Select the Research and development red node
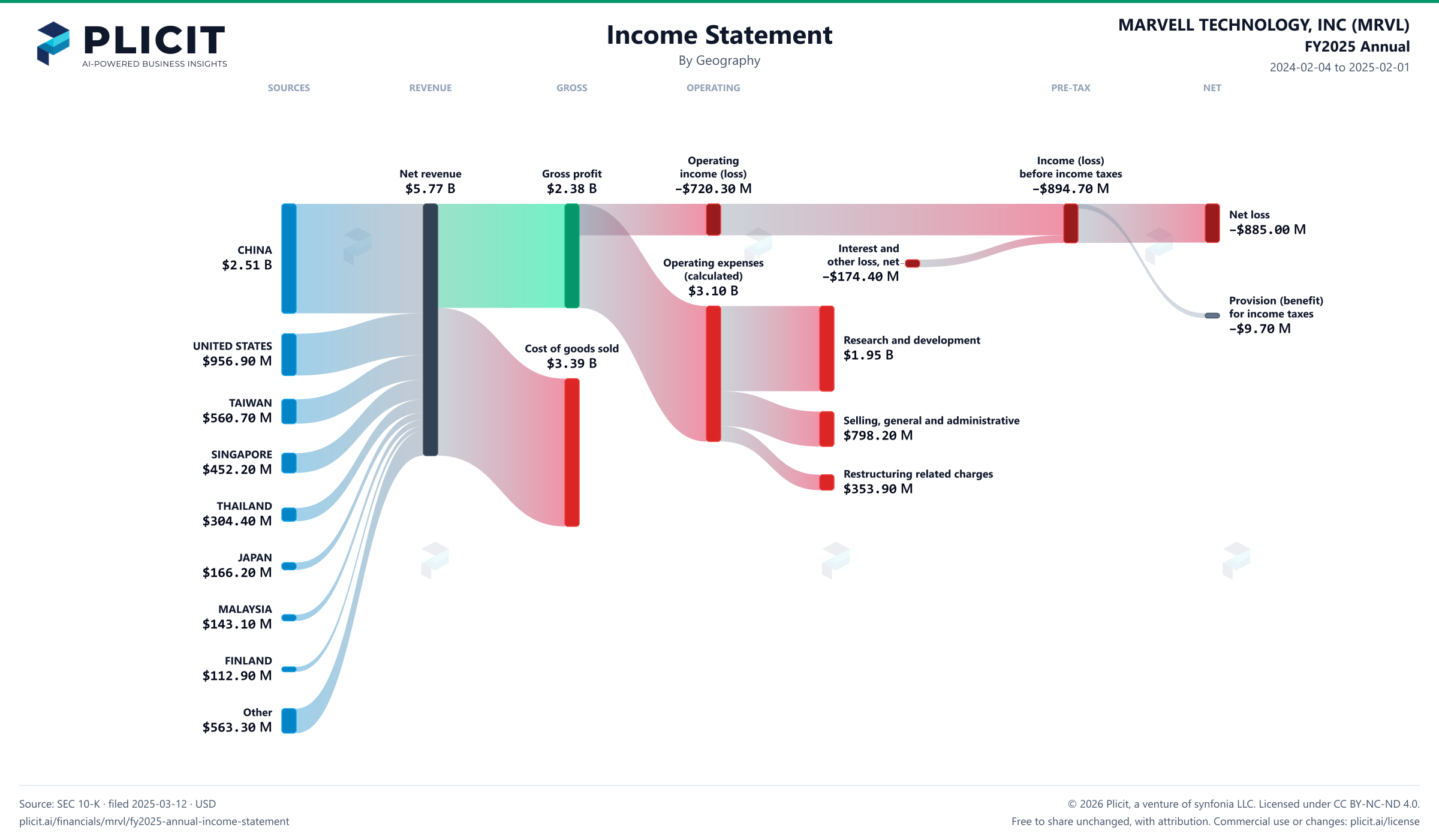Screen dimensions: 1439x840 coord(827,348)
